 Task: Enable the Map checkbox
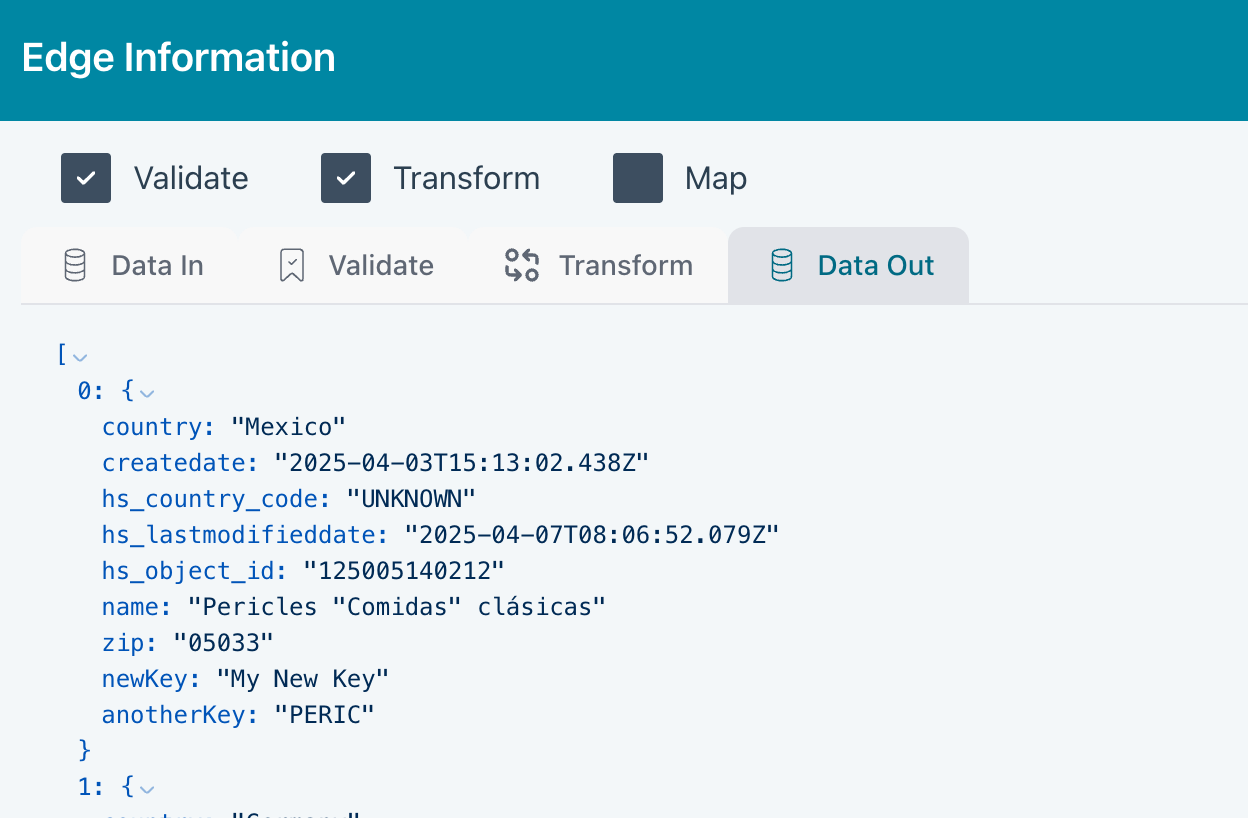(x=638, y=178)
